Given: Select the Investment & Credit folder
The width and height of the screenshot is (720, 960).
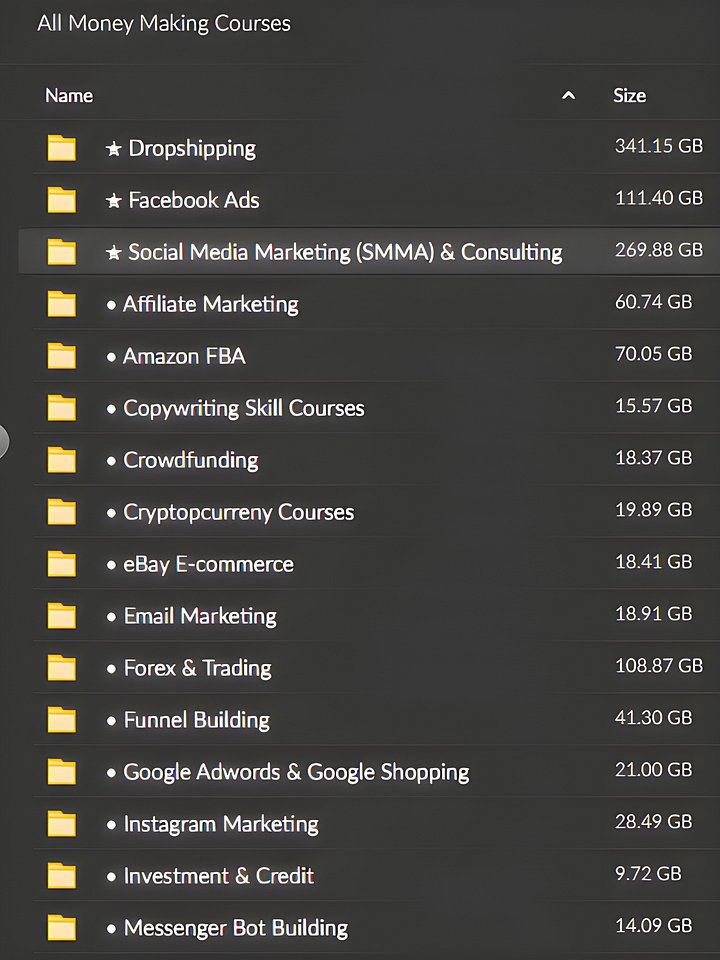Looking at the screenshot, I should pos(218,876).
